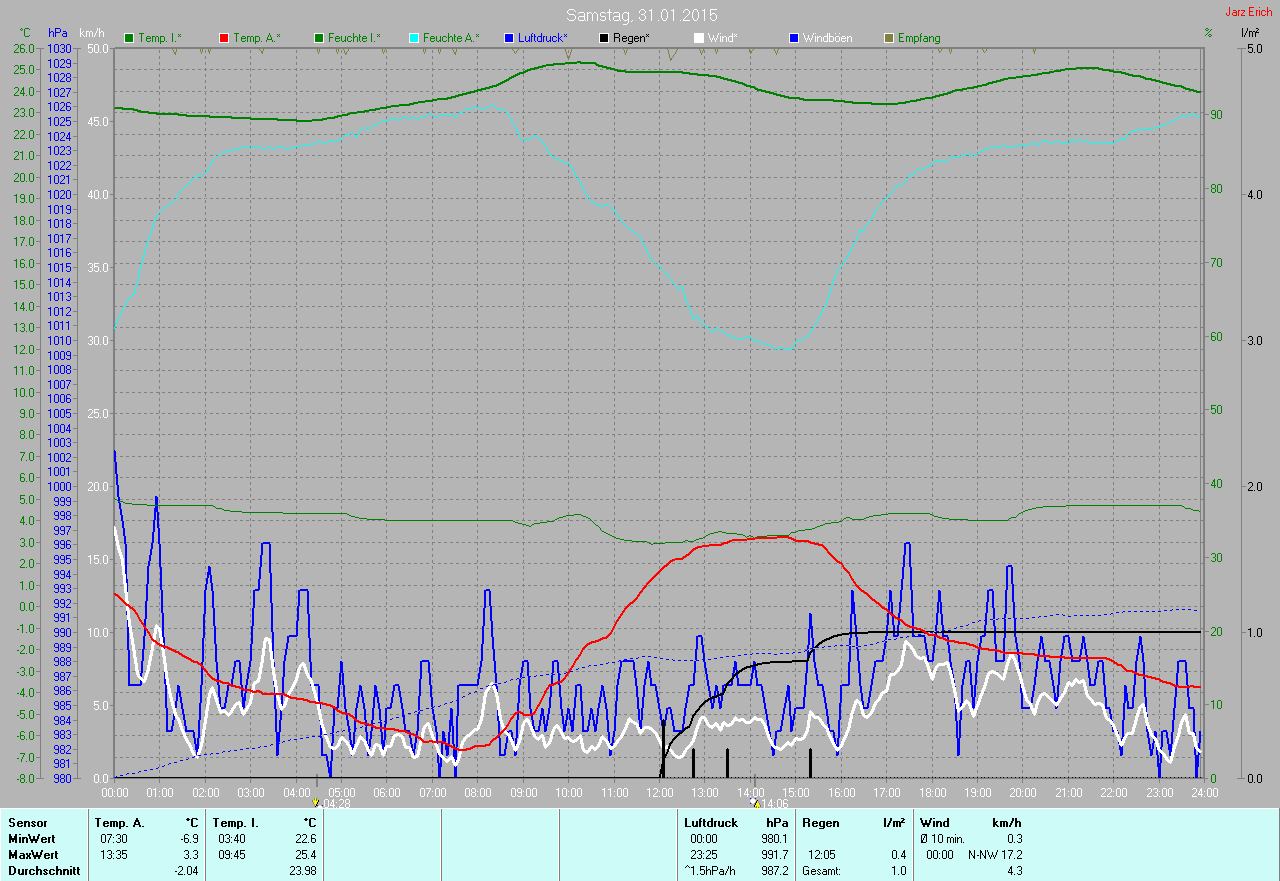Click the black Regen legend square
1280x881 pixels.
603,38
